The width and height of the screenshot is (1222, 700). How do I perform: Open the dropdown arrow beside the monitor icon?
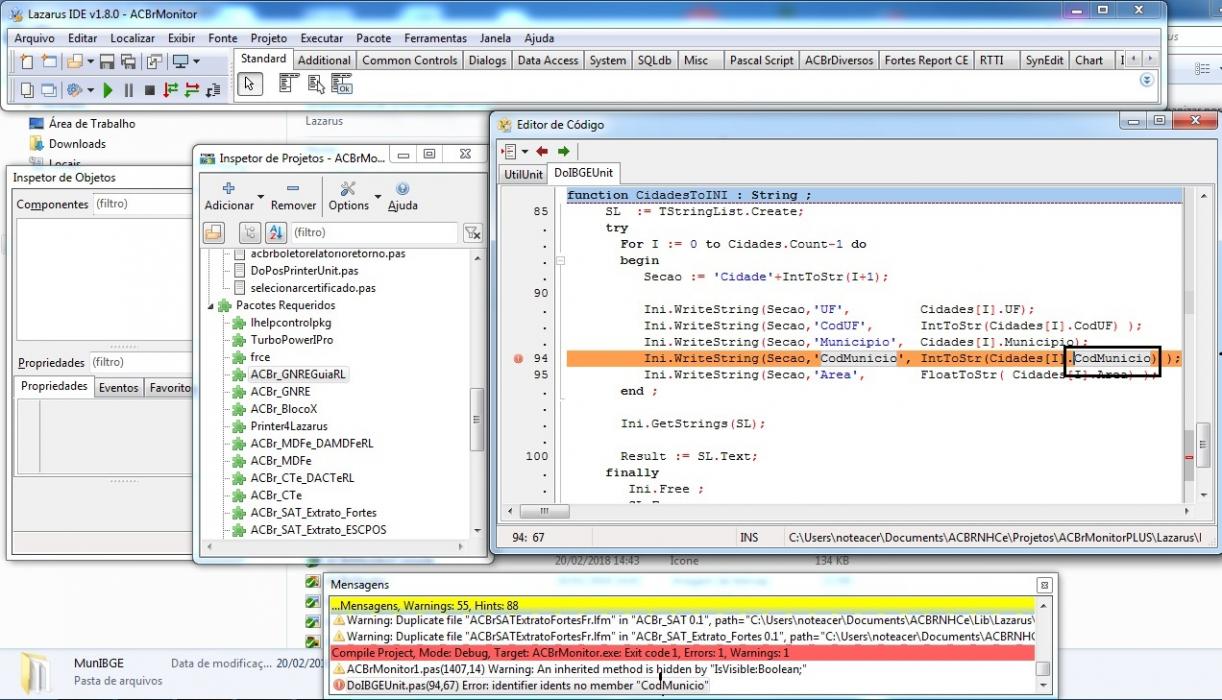[x=196, y=62]
